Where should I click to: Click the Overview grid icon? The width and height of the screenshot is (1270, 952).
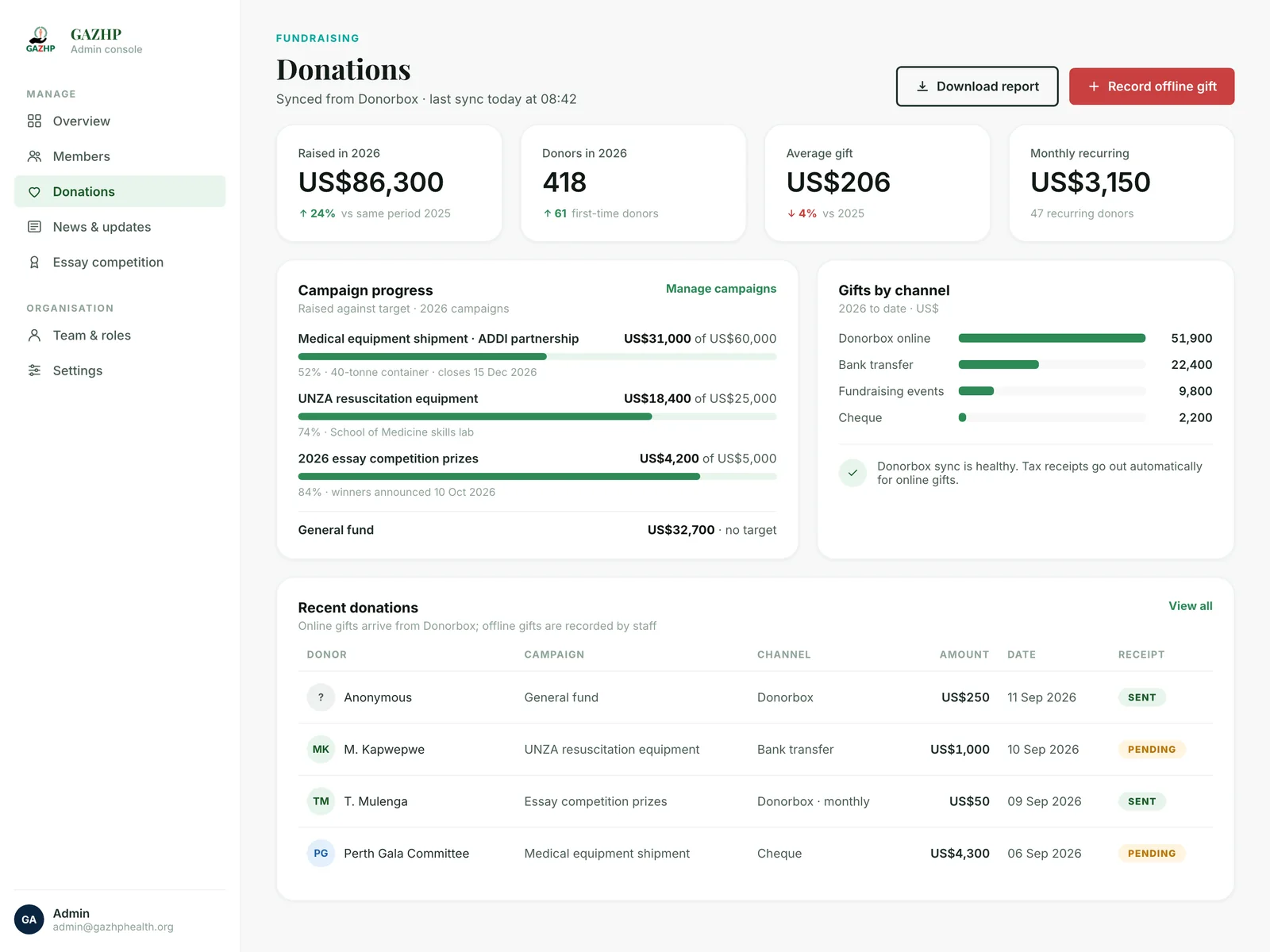click(34, 121)
